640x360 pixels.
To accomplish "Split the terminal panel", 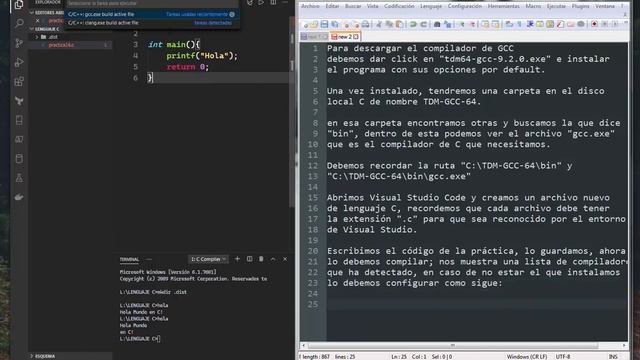I will tap(249, 259).
